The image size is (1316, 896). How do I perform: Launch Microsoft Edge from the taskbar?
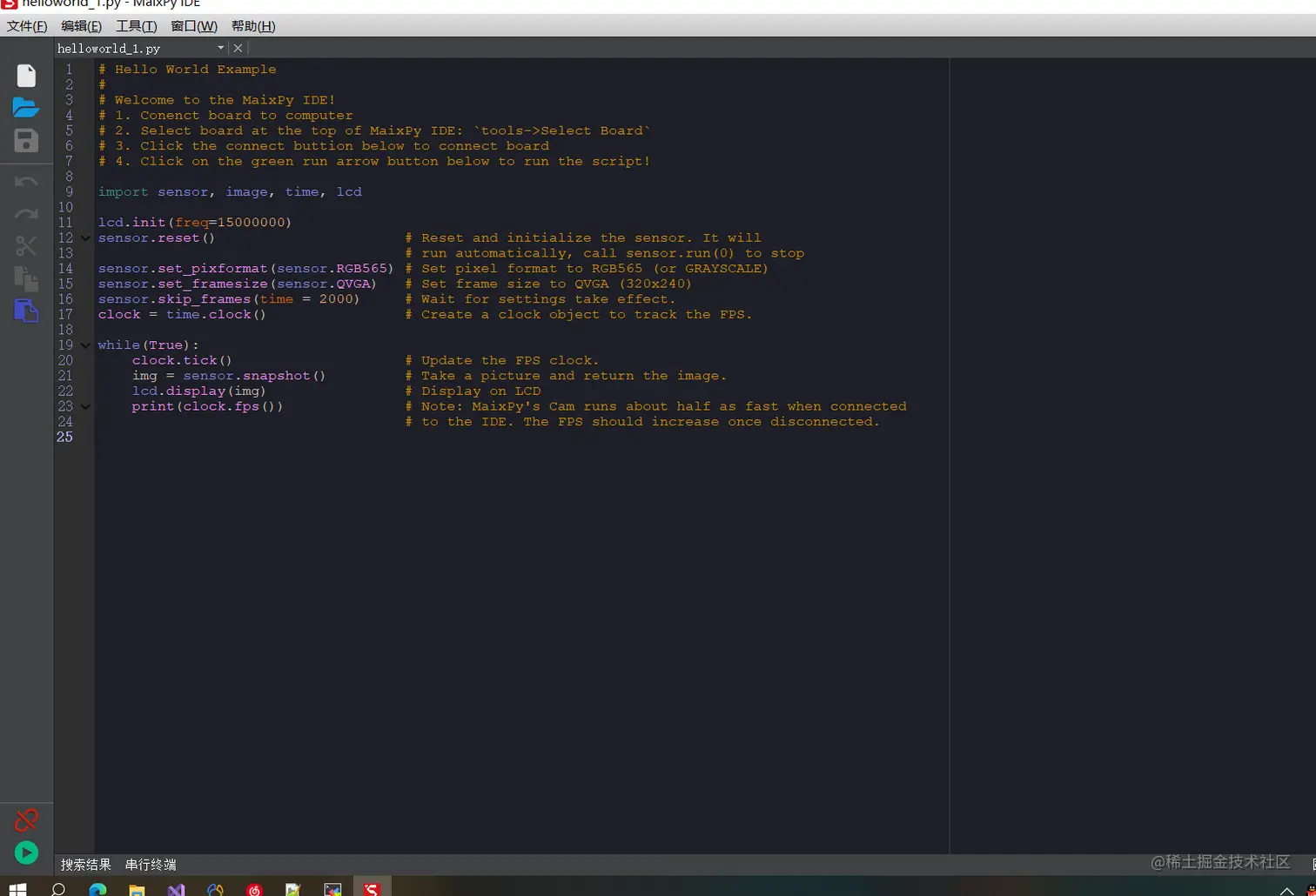(97, 889)
